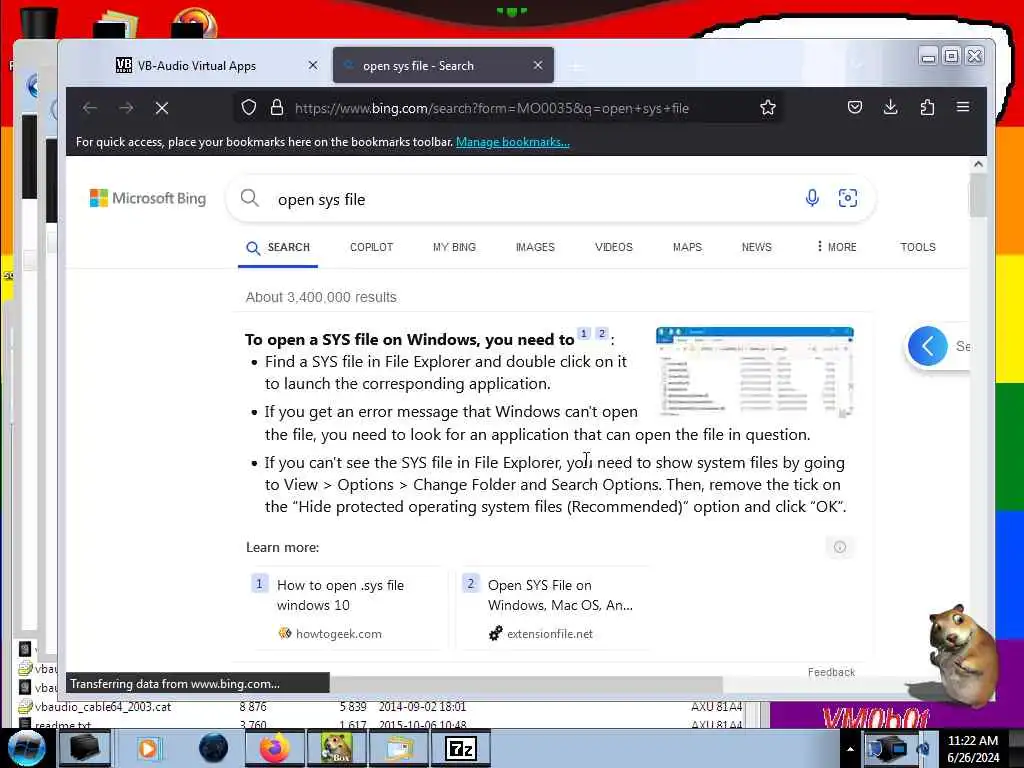The image size is (1024, 768).
Task: Open a new browser tab
Action: pos(576,66)
